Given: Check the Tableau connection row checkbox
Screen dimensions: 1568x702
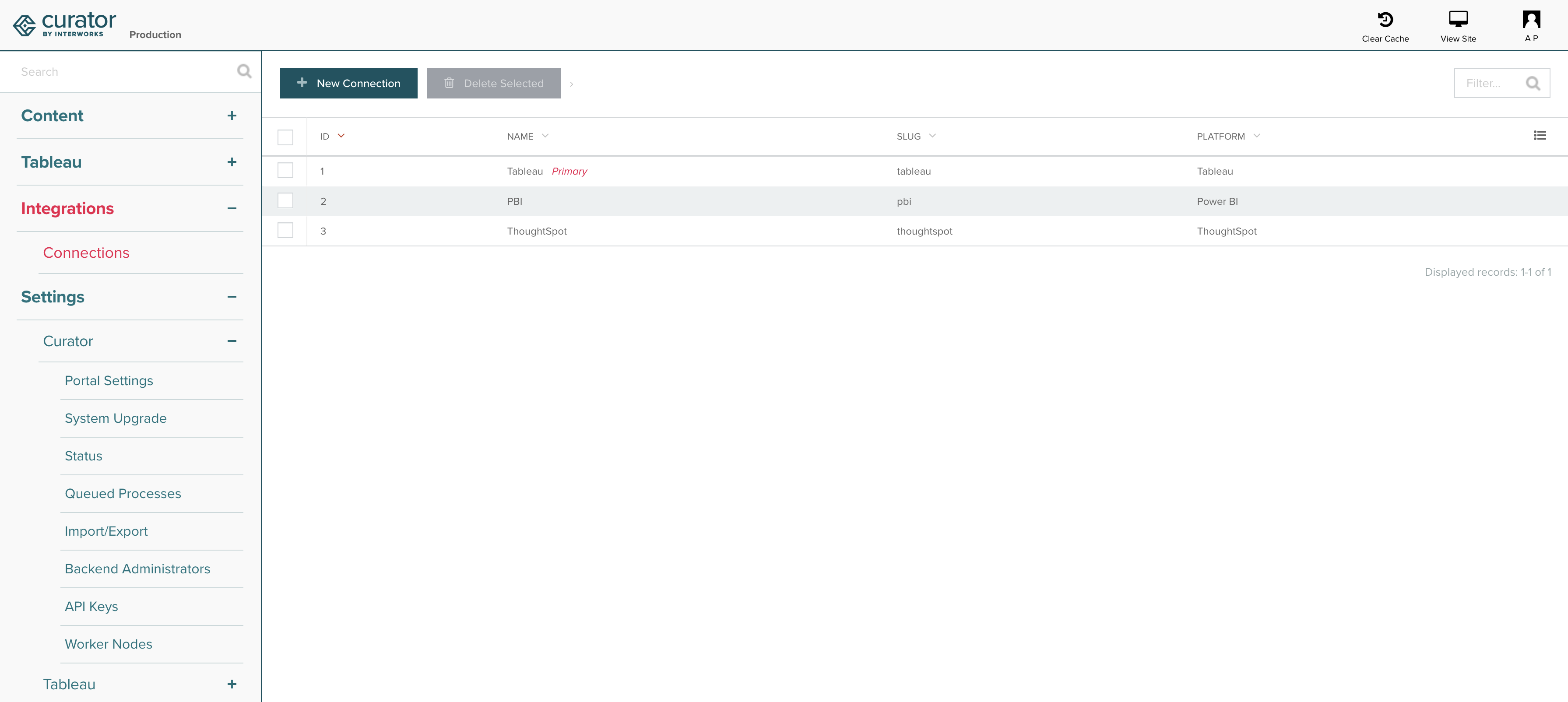Looking at the screenshot, I should pos(285,170).
